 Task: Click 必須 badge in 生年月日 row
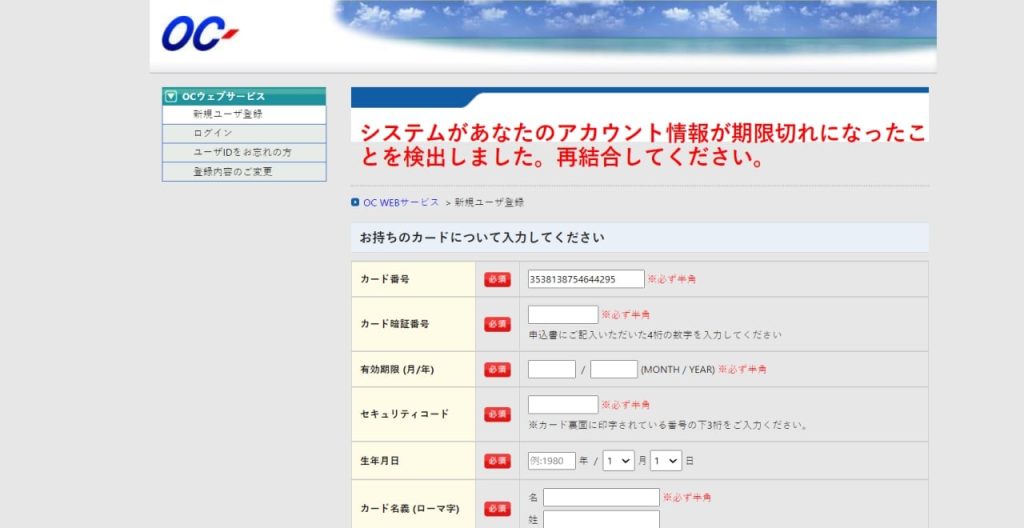498,461
